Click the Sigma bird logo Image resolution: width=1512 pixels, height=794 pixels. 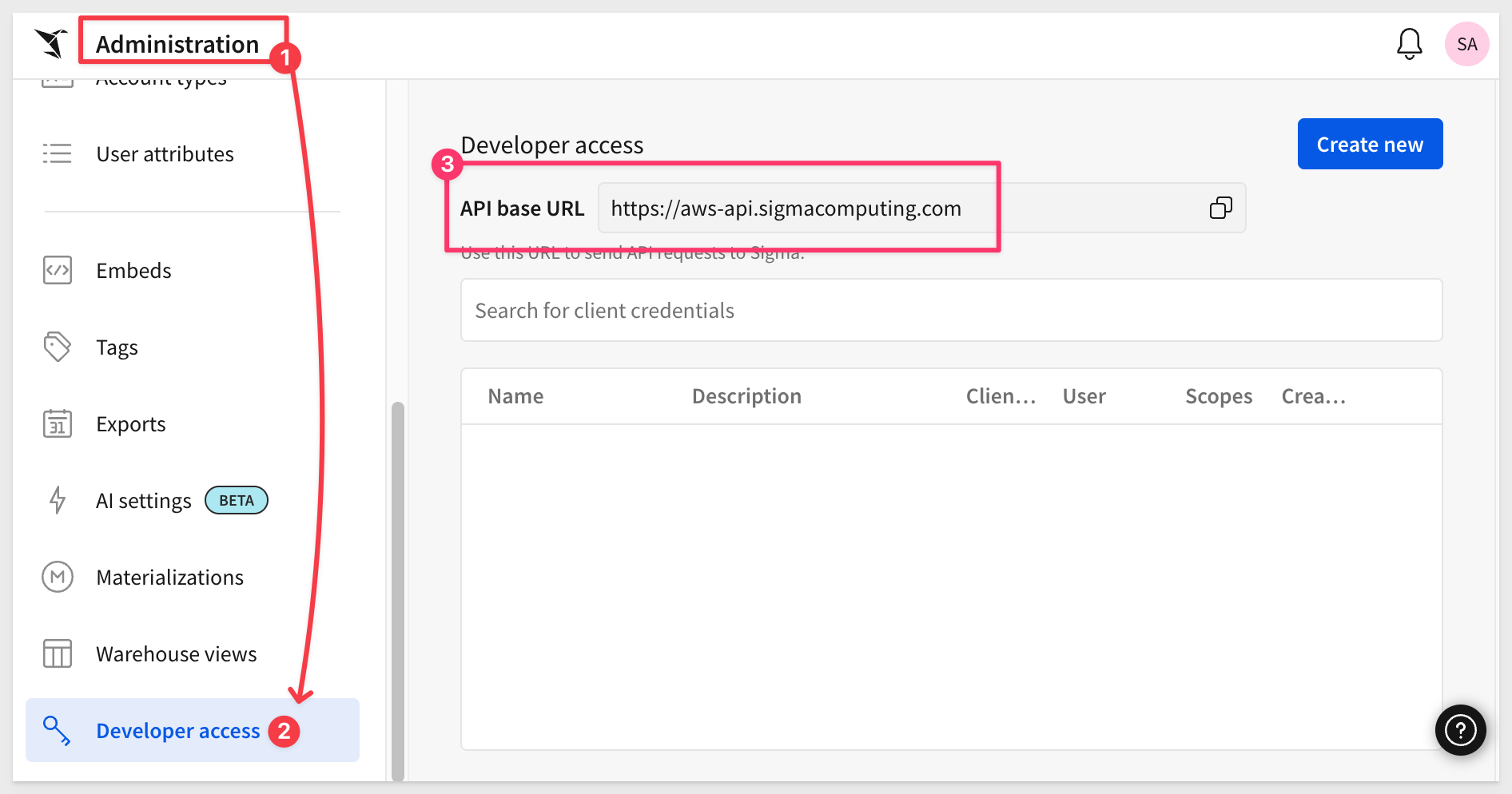coord(51,43)
